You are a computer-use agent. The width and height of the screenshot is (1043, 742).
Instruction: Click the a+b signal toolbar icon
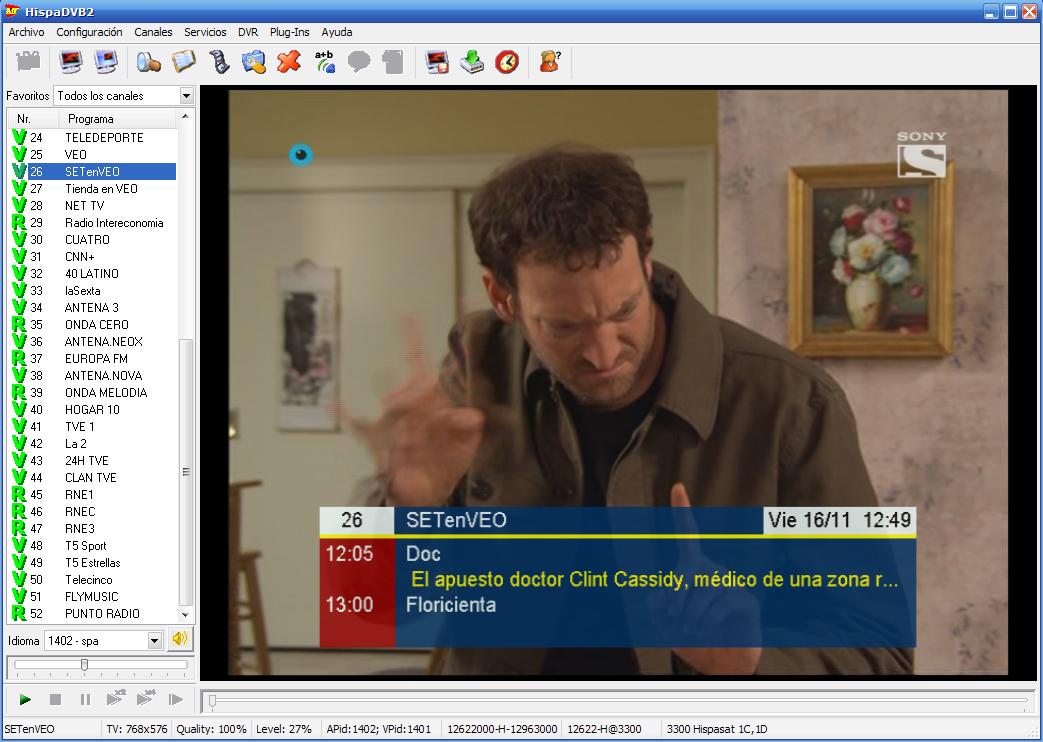(x=324, y=62)
